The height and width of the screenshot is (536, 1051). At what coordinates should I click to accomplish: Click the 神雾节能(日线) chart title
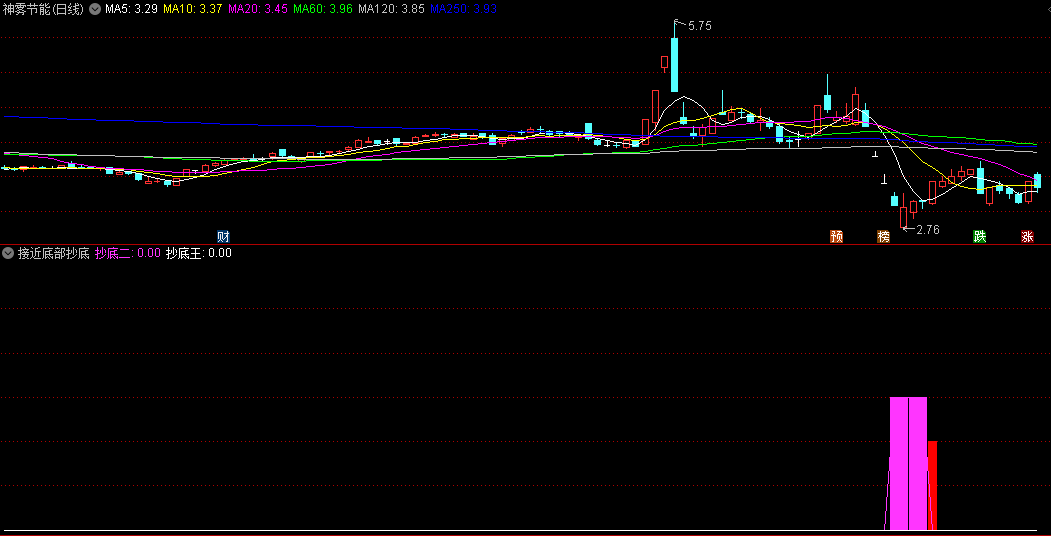44,9
